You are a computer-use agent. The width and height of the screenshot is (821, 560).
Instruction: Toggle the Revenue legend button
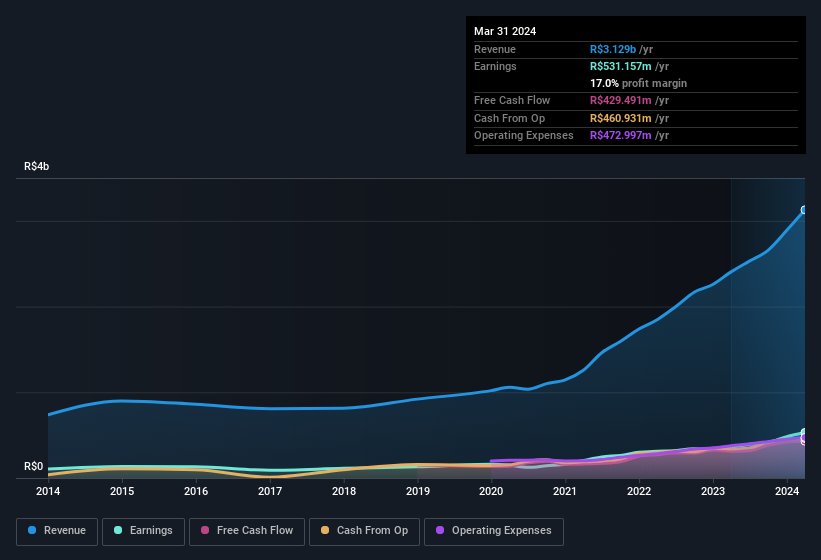57,531
